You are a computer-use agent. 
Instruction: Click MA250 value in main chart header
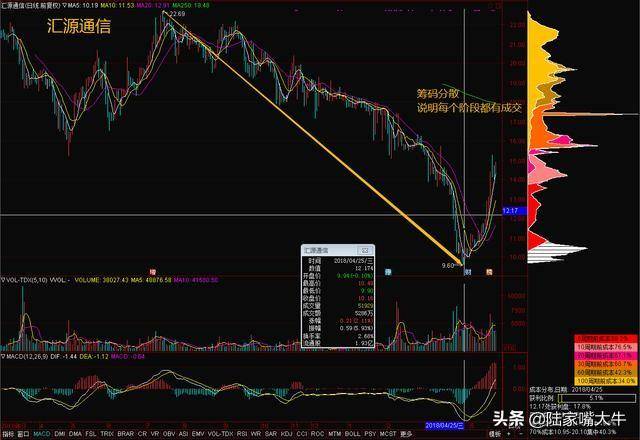point(191,6)
